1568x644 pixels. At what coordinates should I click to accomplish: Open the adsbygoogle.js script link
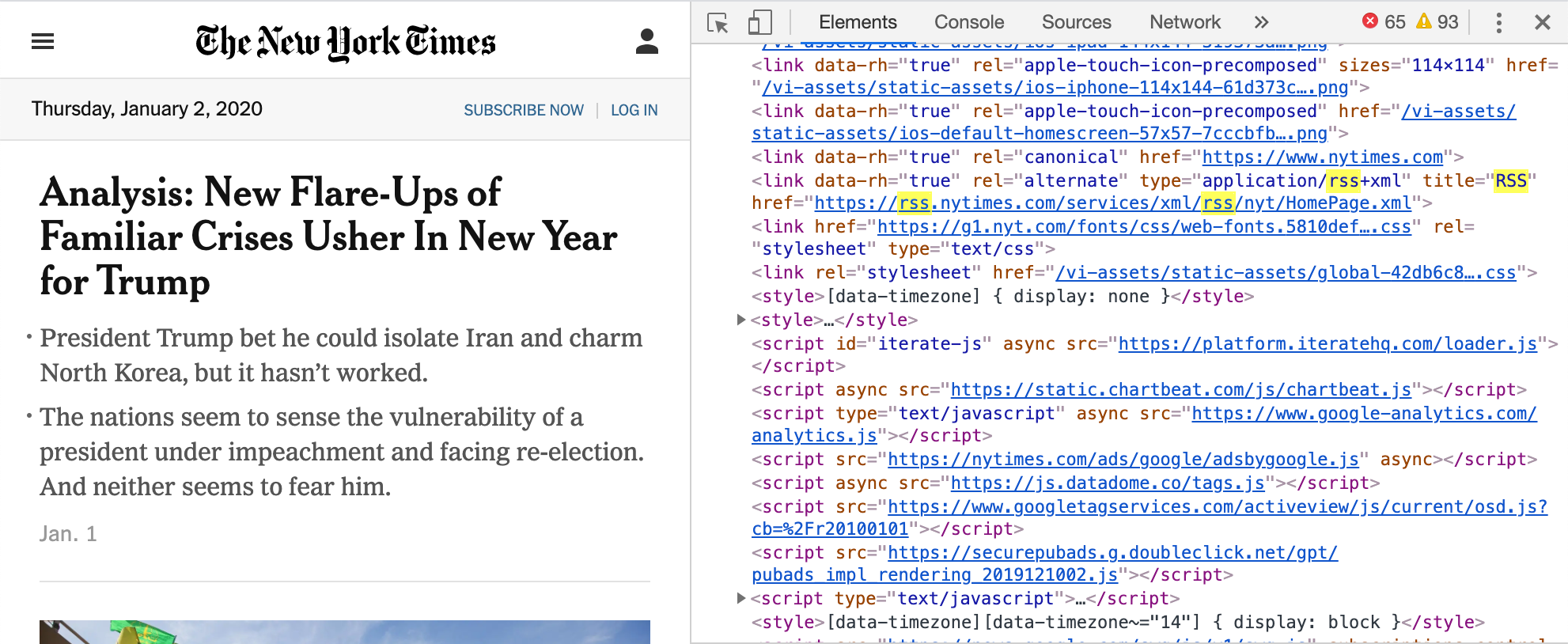tap(1123, 459)
